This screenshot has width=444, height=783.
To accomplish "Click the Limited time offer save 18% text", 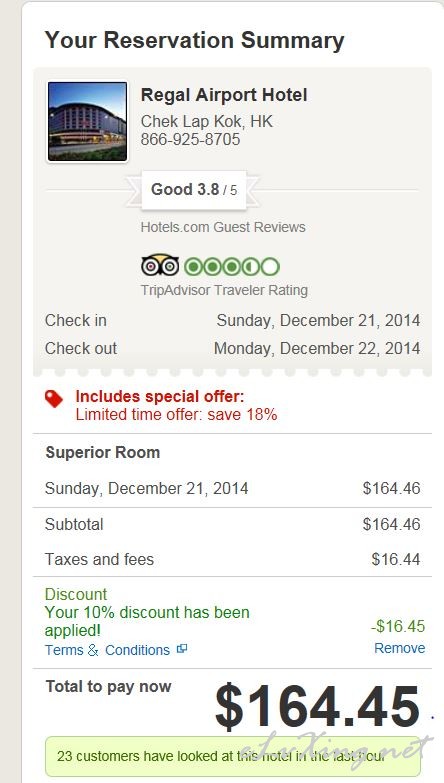I will point(176,414).
